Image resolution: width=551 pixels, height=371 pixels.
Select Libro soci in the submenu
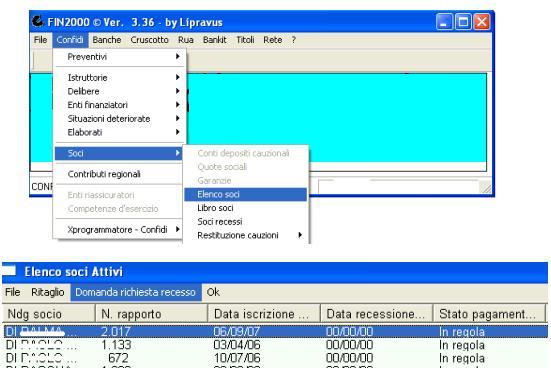[x=246, y=208]
